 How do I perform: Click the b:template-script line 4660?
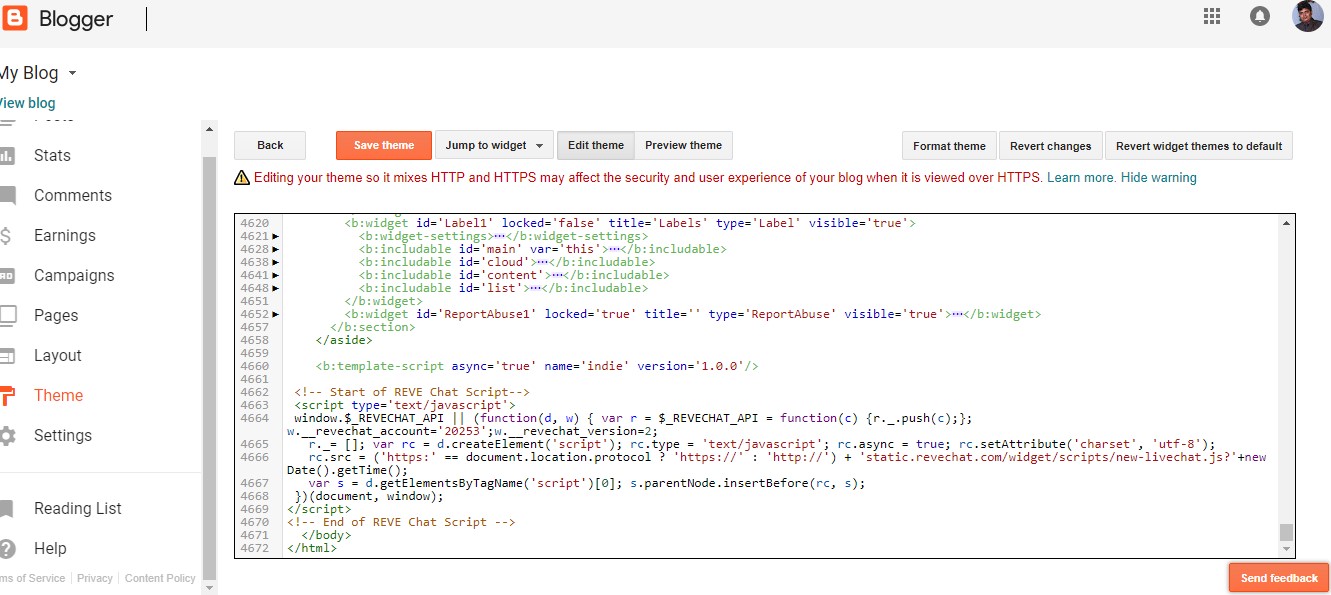point(537,366)
